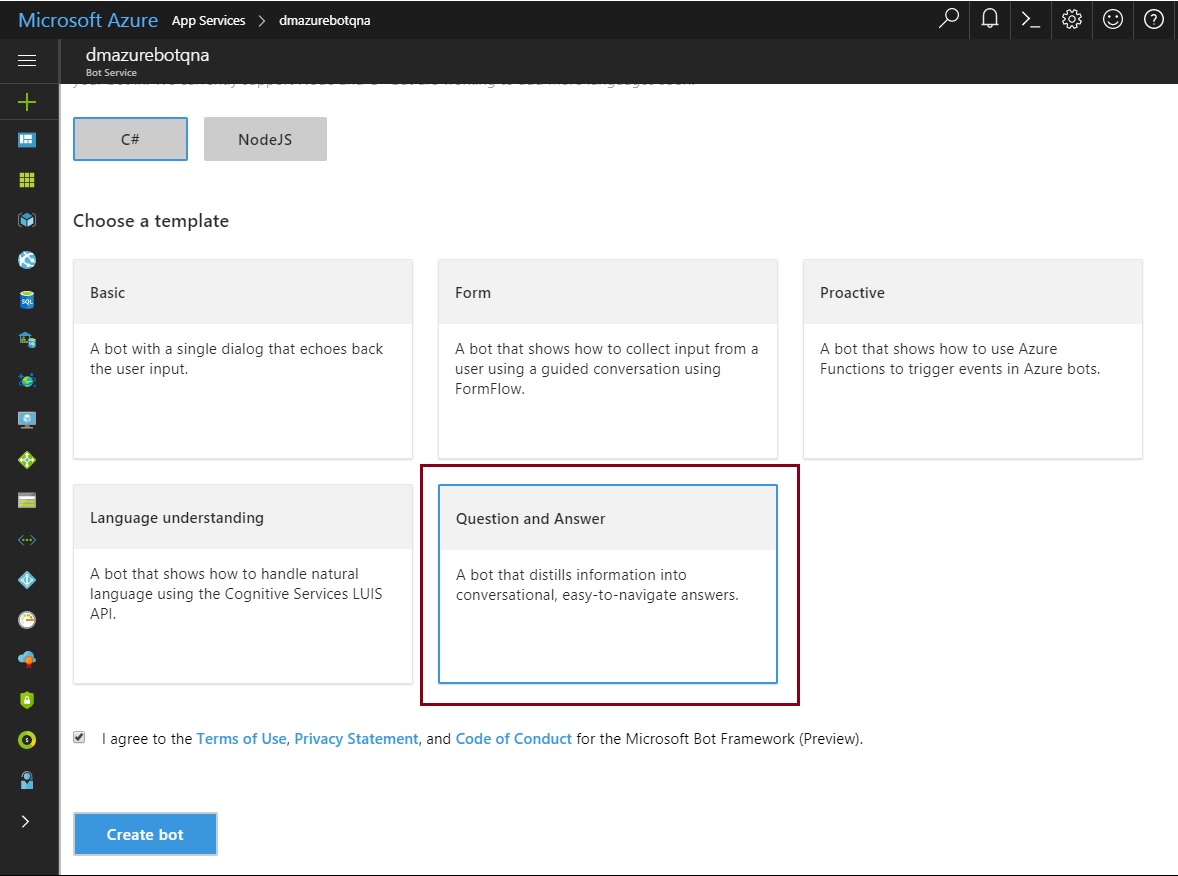Open help via the question mark icon
Viewport: 1178px width, 876px height.
tap(1153, 19)
